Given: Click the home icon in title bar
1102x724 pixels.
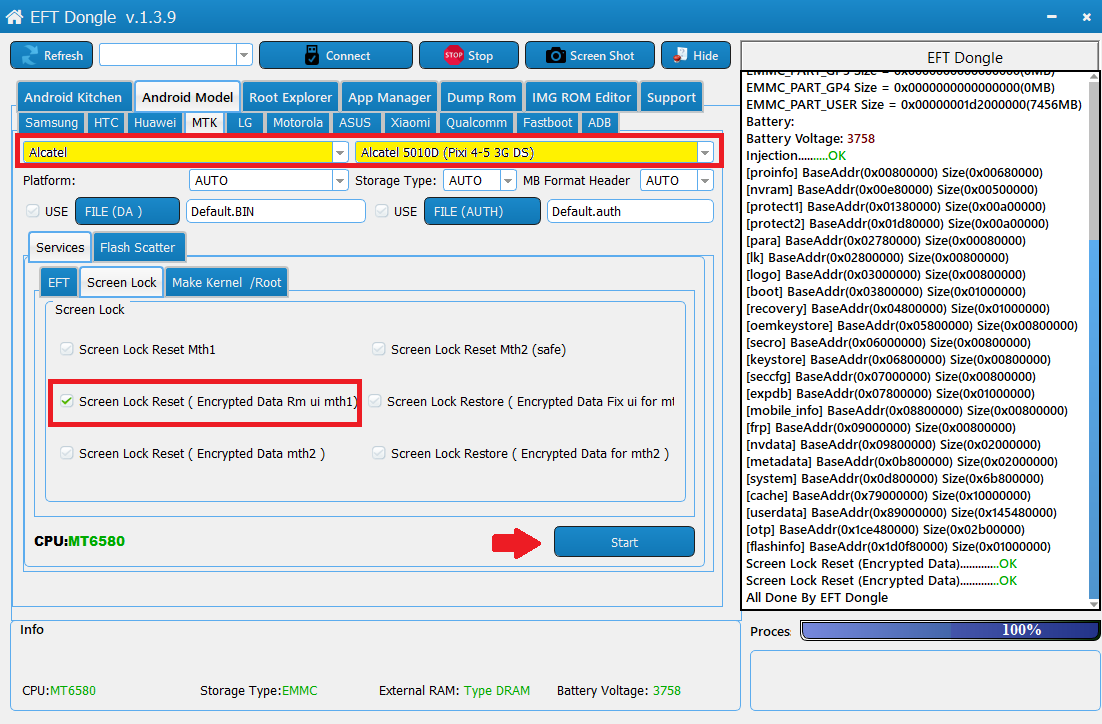Looking at the screenshot, I should (x=14, y=16).
